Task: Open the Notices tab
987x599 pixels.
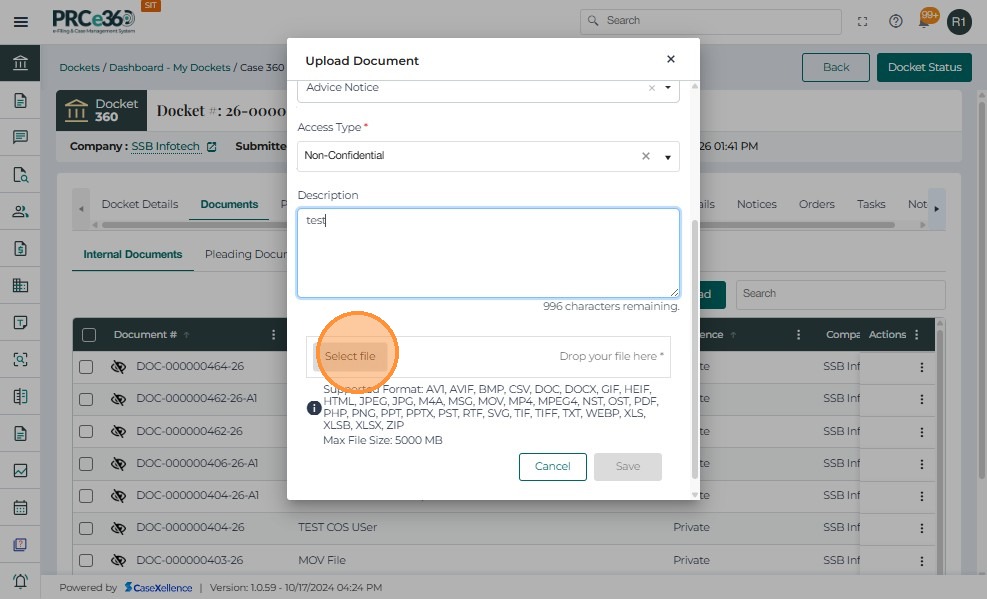Action: [x=757, y=204]
